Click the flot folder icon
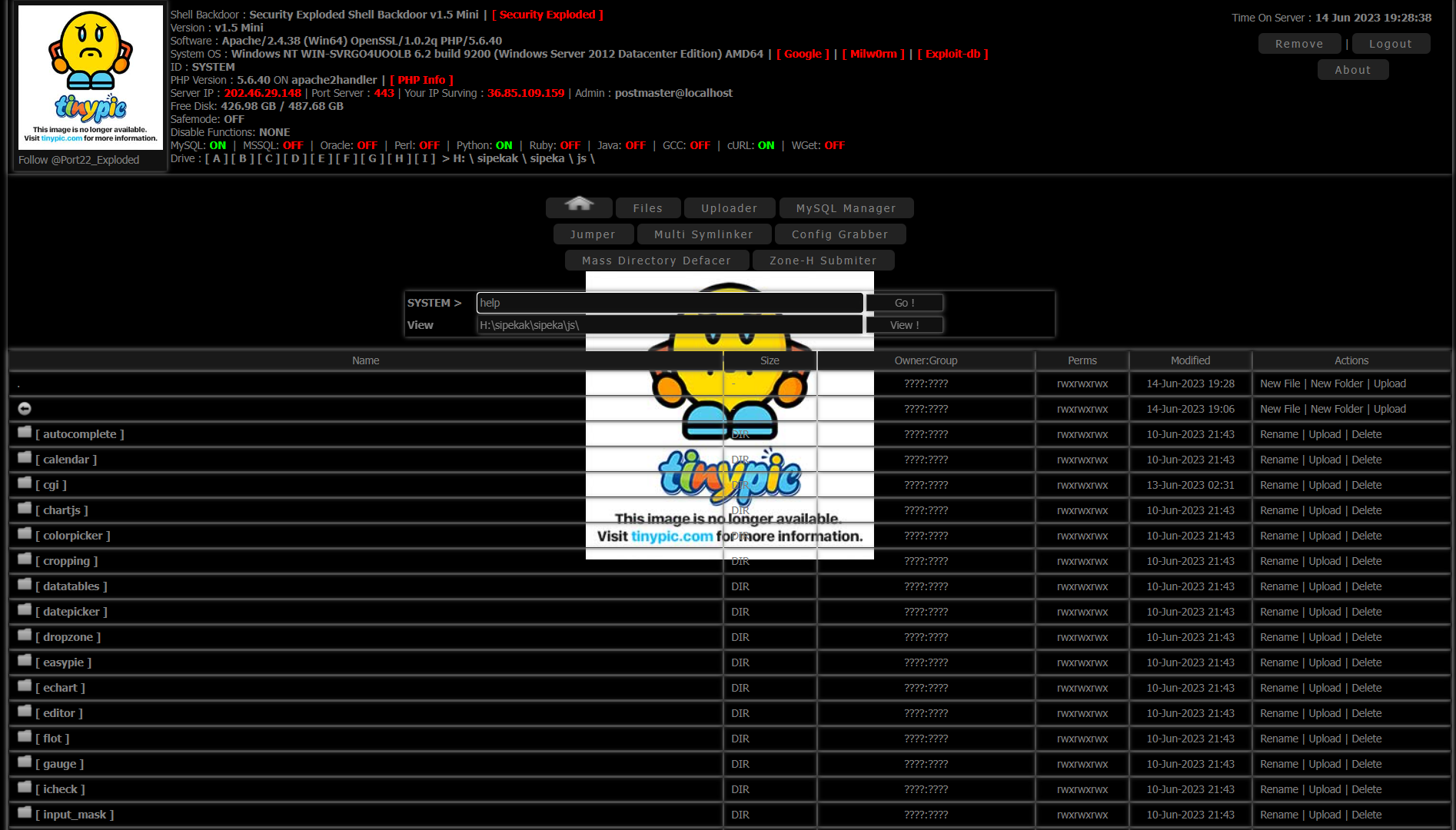Viewport: 1456px width, 830px height. click(x=25, y=737)
